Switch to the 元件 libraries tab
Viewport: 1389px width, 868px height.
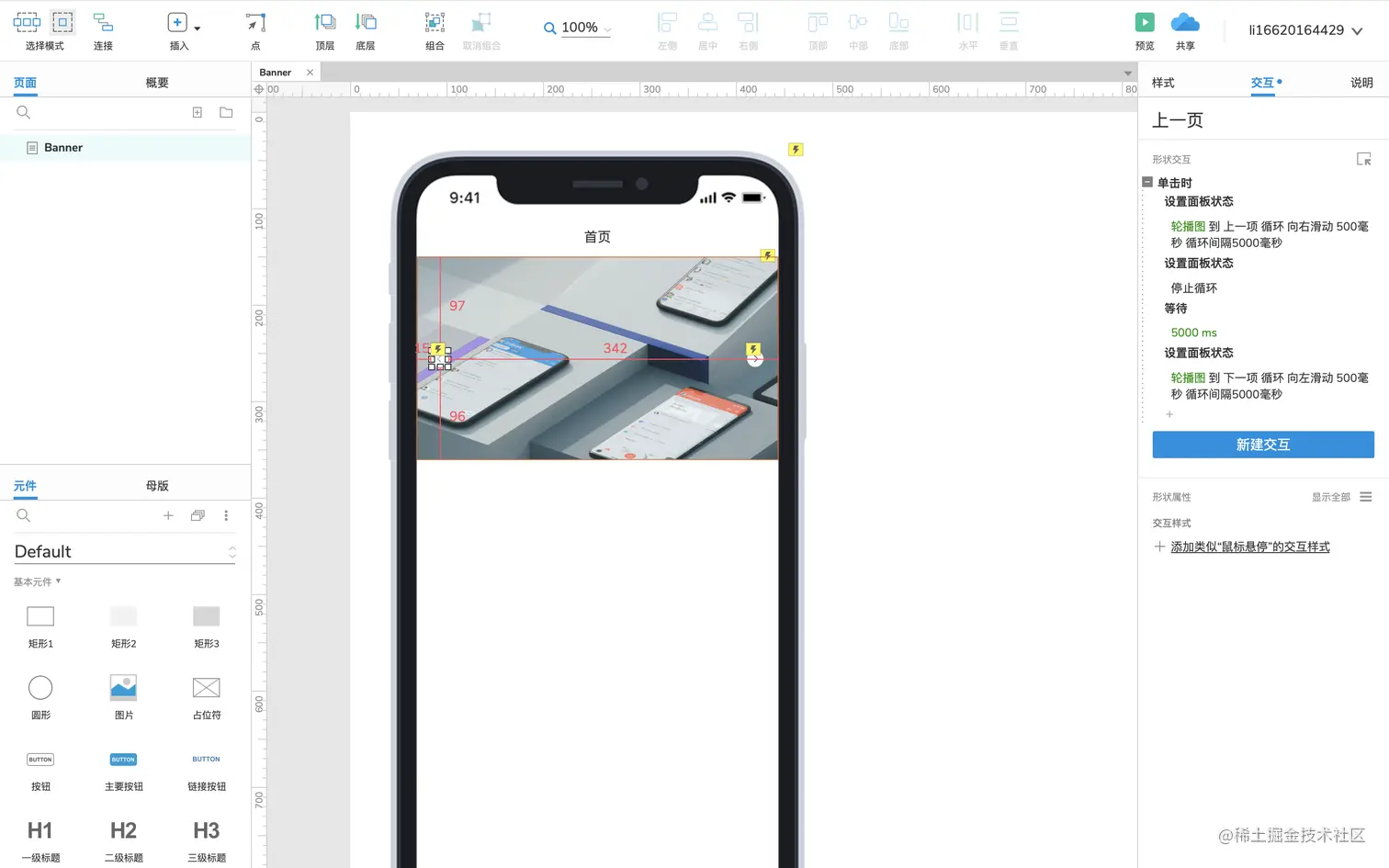point(25,486)
